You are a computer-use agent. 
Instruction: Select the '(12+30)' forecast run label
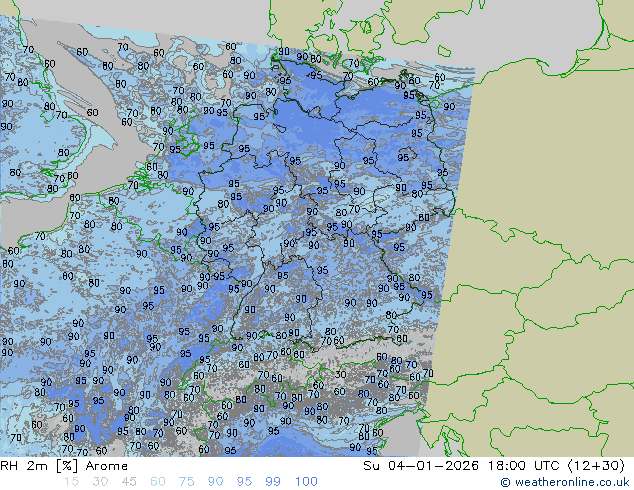[x=596, y=466]
